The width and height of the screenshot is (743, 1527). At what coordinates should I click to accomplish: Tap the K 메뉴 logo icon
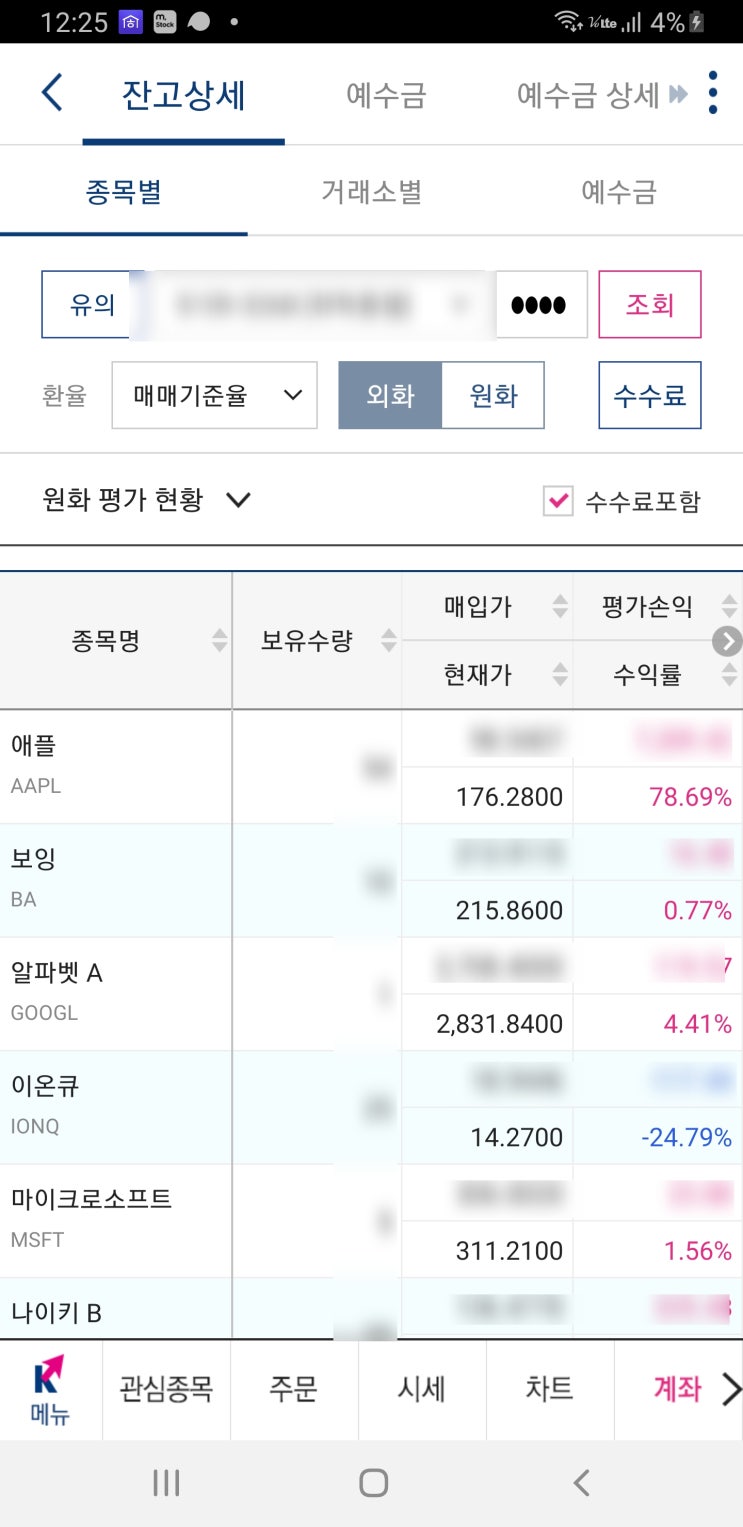(50, 1389)
